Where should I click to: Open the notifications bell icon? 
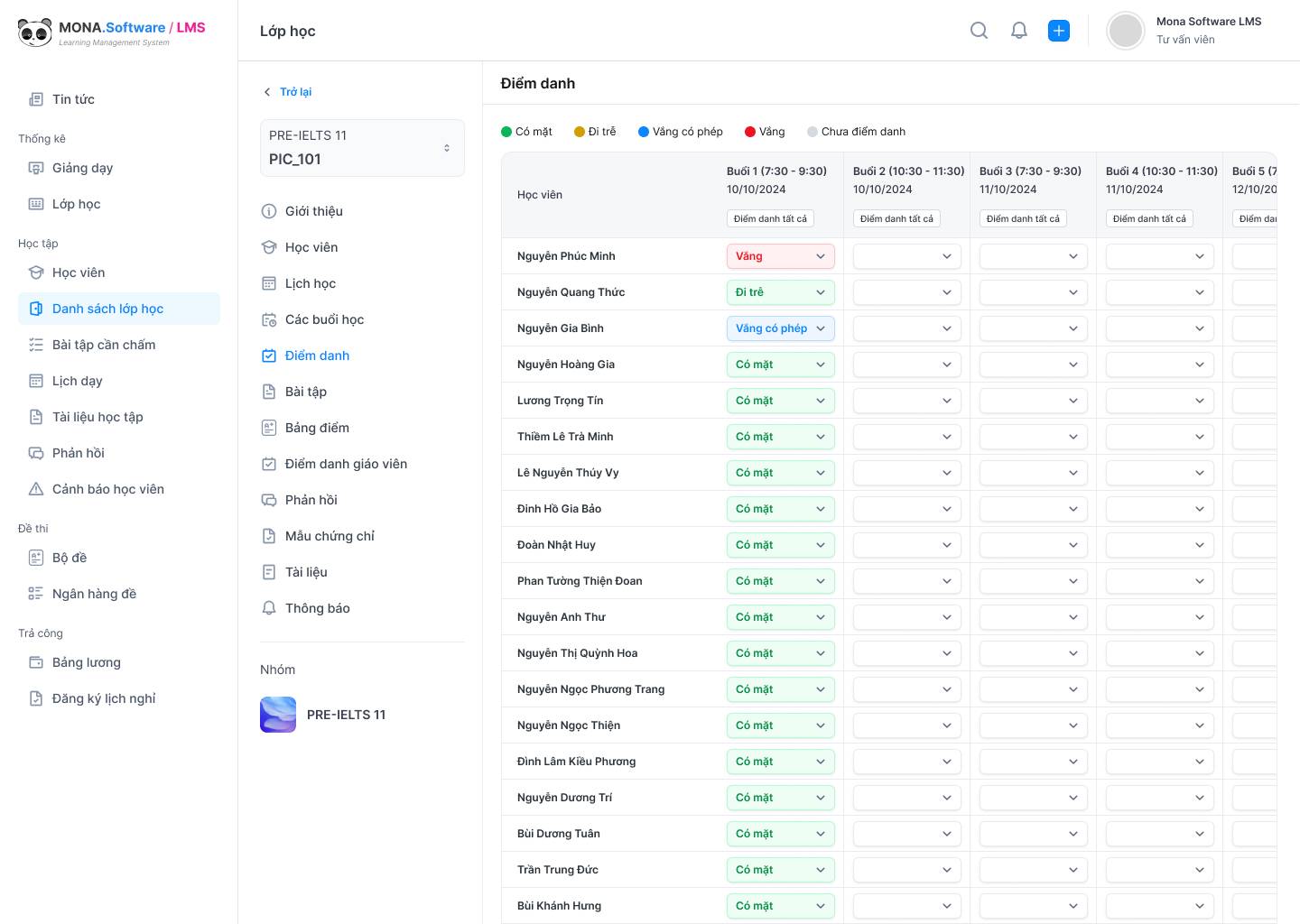(x=1019, y=31)
